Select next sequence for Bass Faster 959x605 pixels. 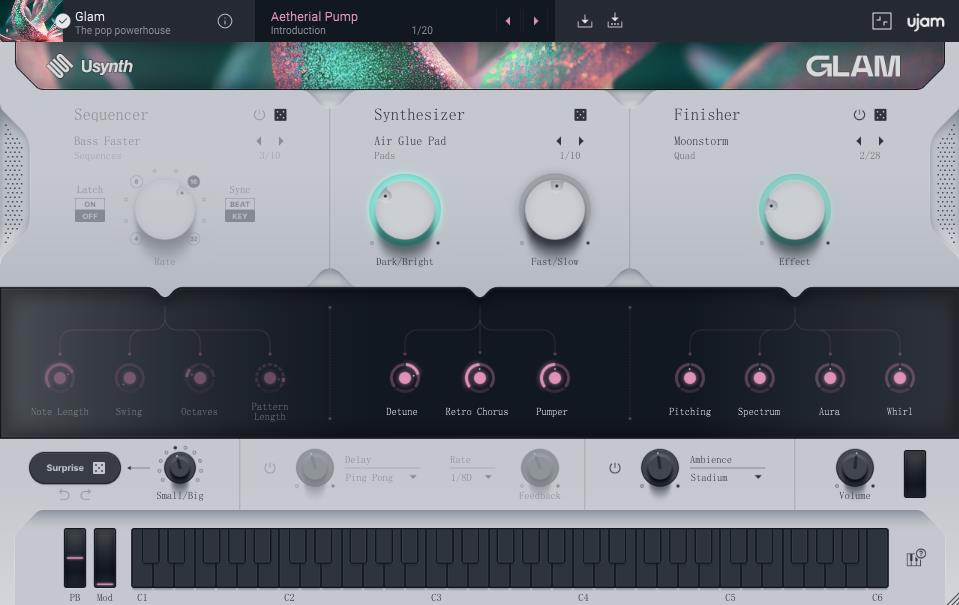pos(281,141)
